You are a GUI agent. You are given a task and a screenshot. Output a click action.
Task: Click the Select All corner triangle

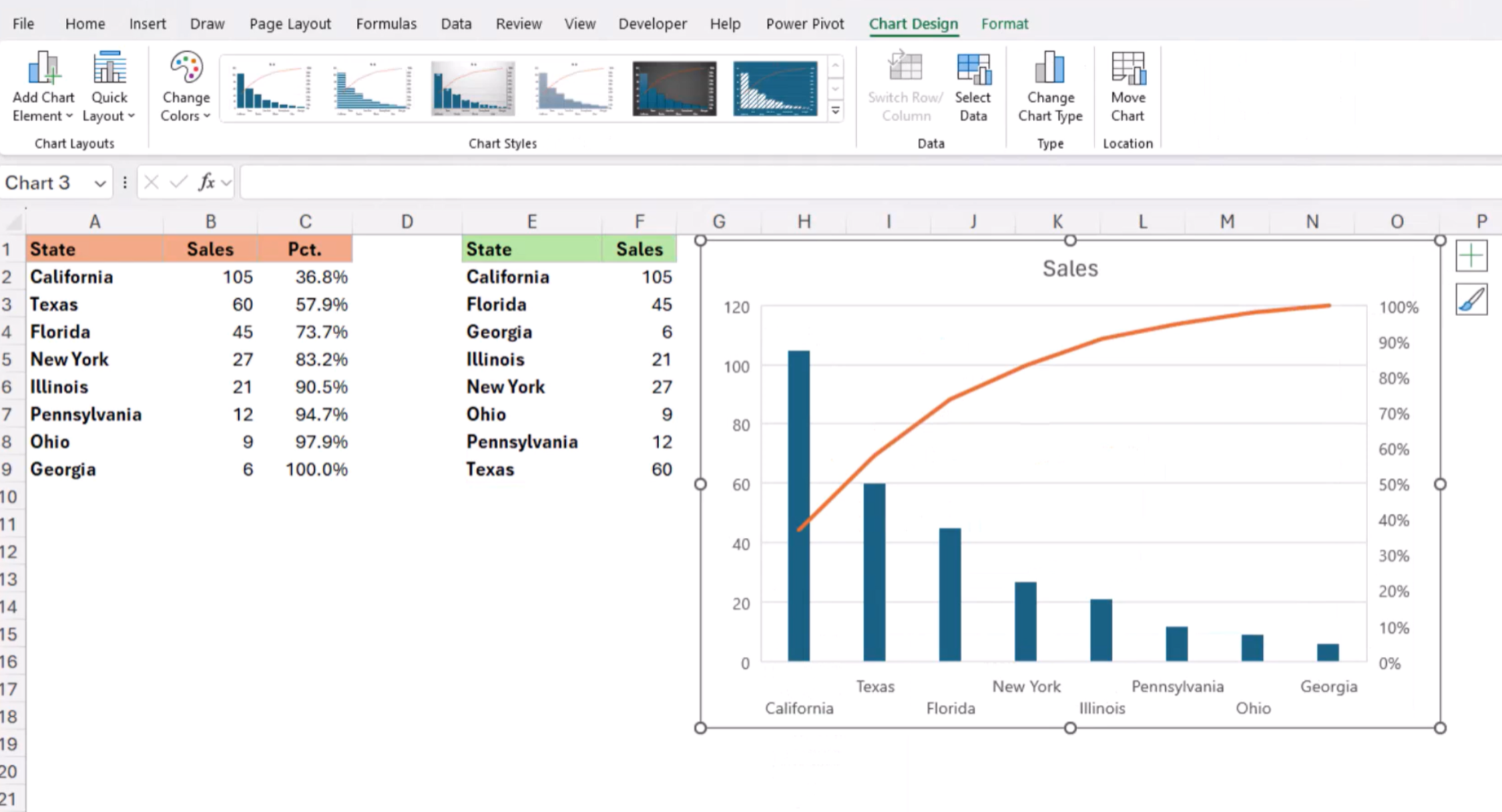point(13,222)
